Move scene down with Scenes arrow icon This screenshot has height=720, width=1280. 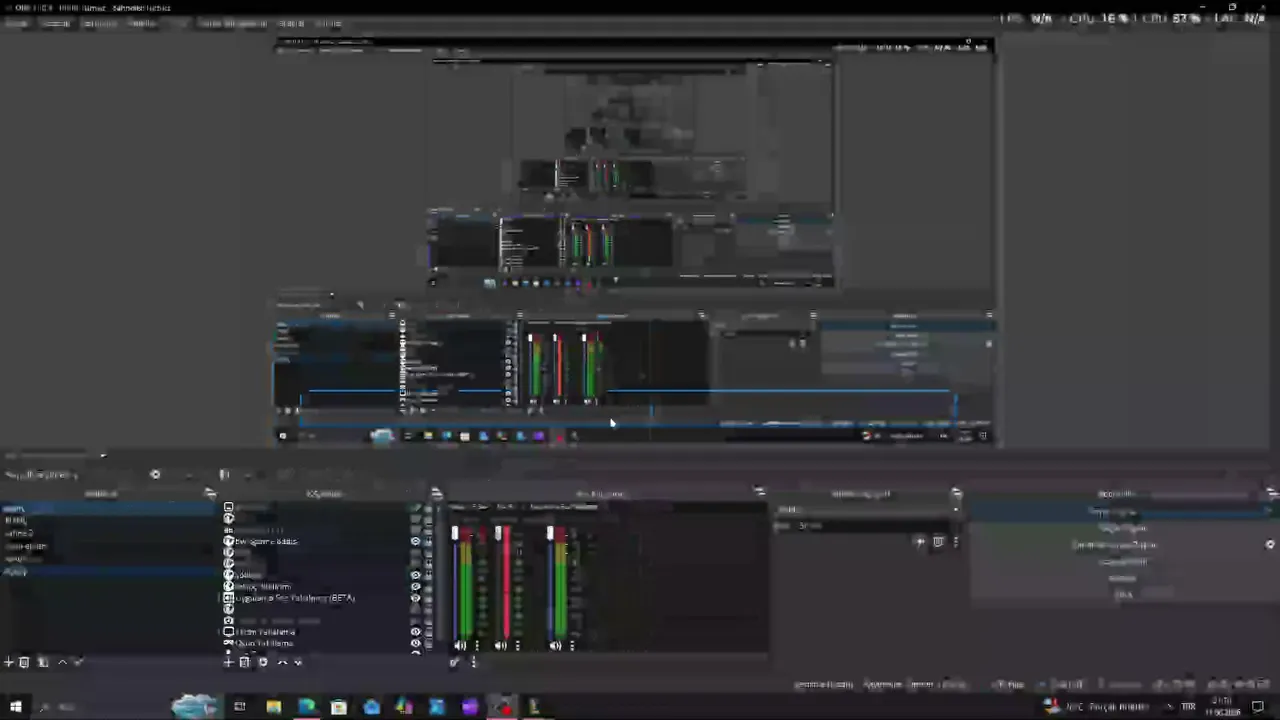(78, 662)
